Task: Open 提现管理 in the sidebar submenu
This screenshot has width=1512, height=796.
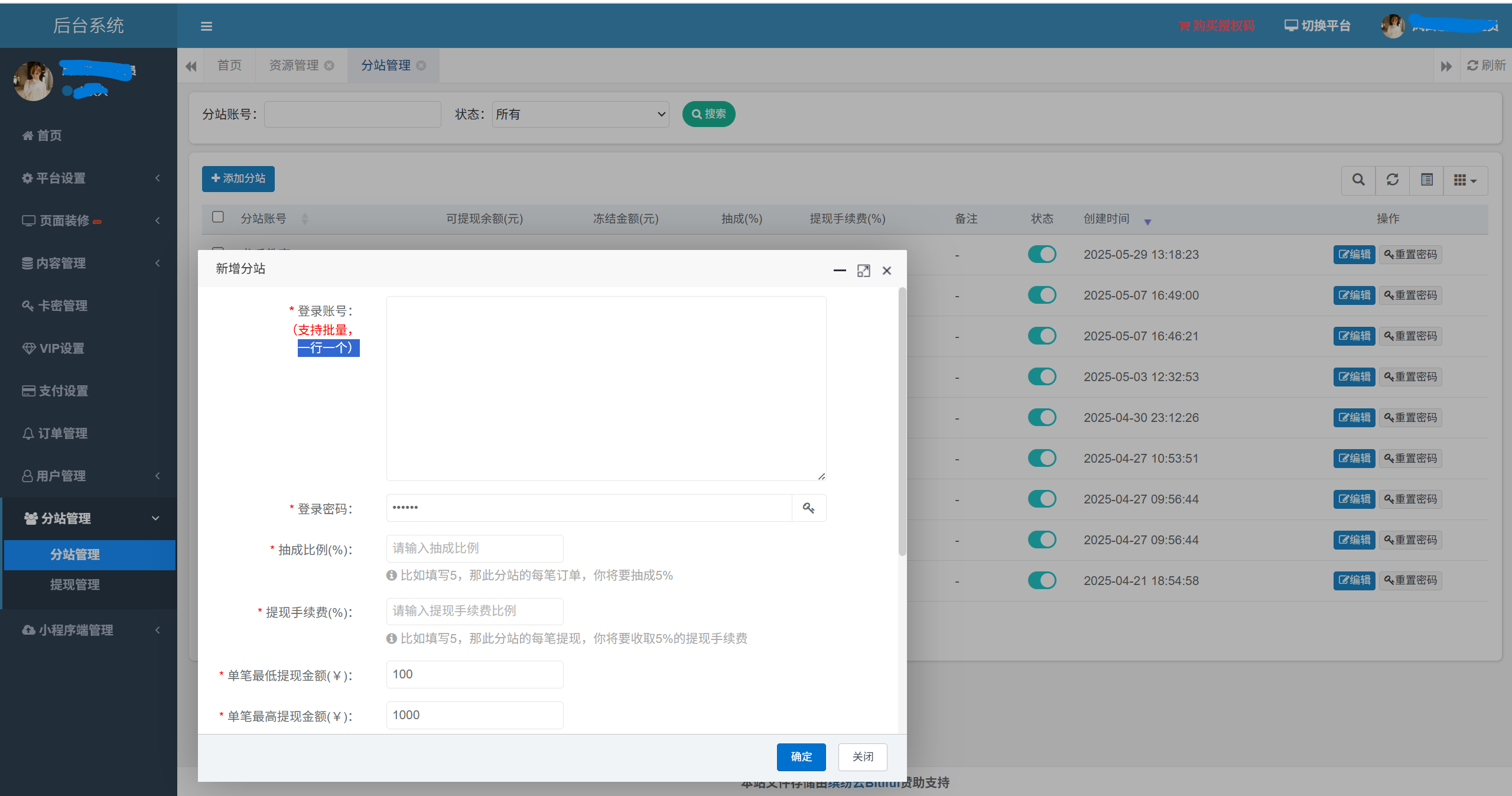Action: (75, 584)
